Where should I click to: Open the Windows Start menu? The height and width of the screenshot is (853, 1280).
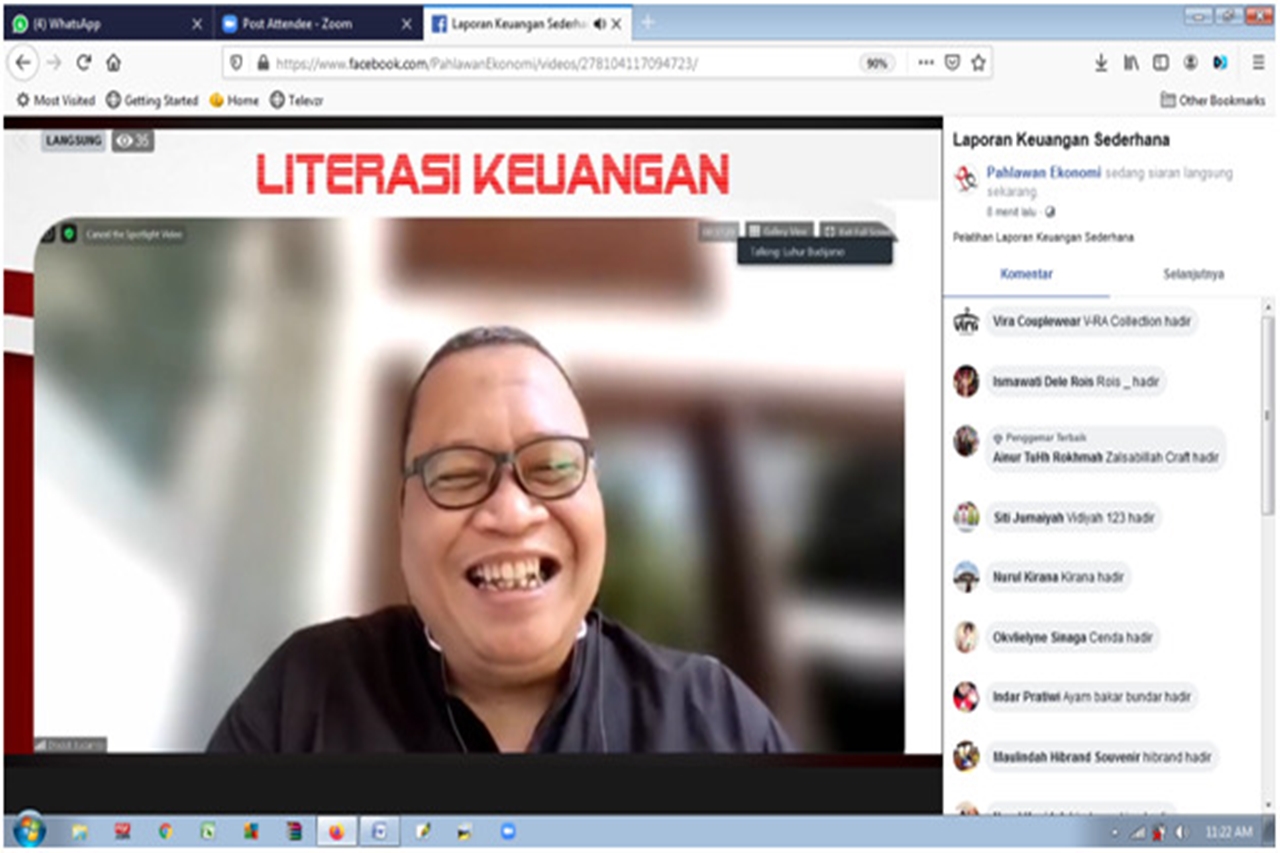tap(29, 831)
